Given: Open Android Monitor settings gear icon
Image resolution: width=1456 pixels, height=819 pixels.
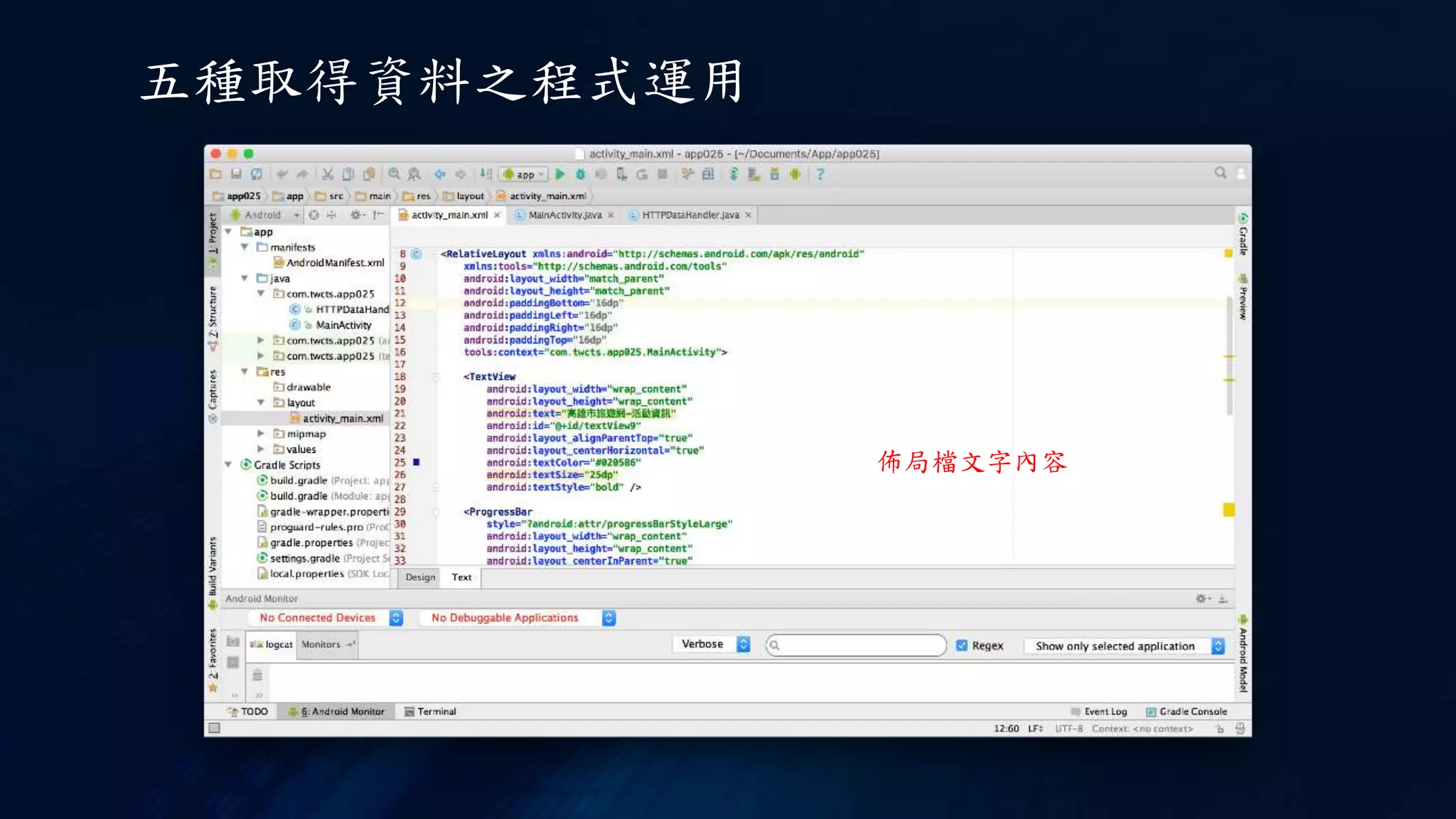Looking at the screenshot, I should (1201, 599).
